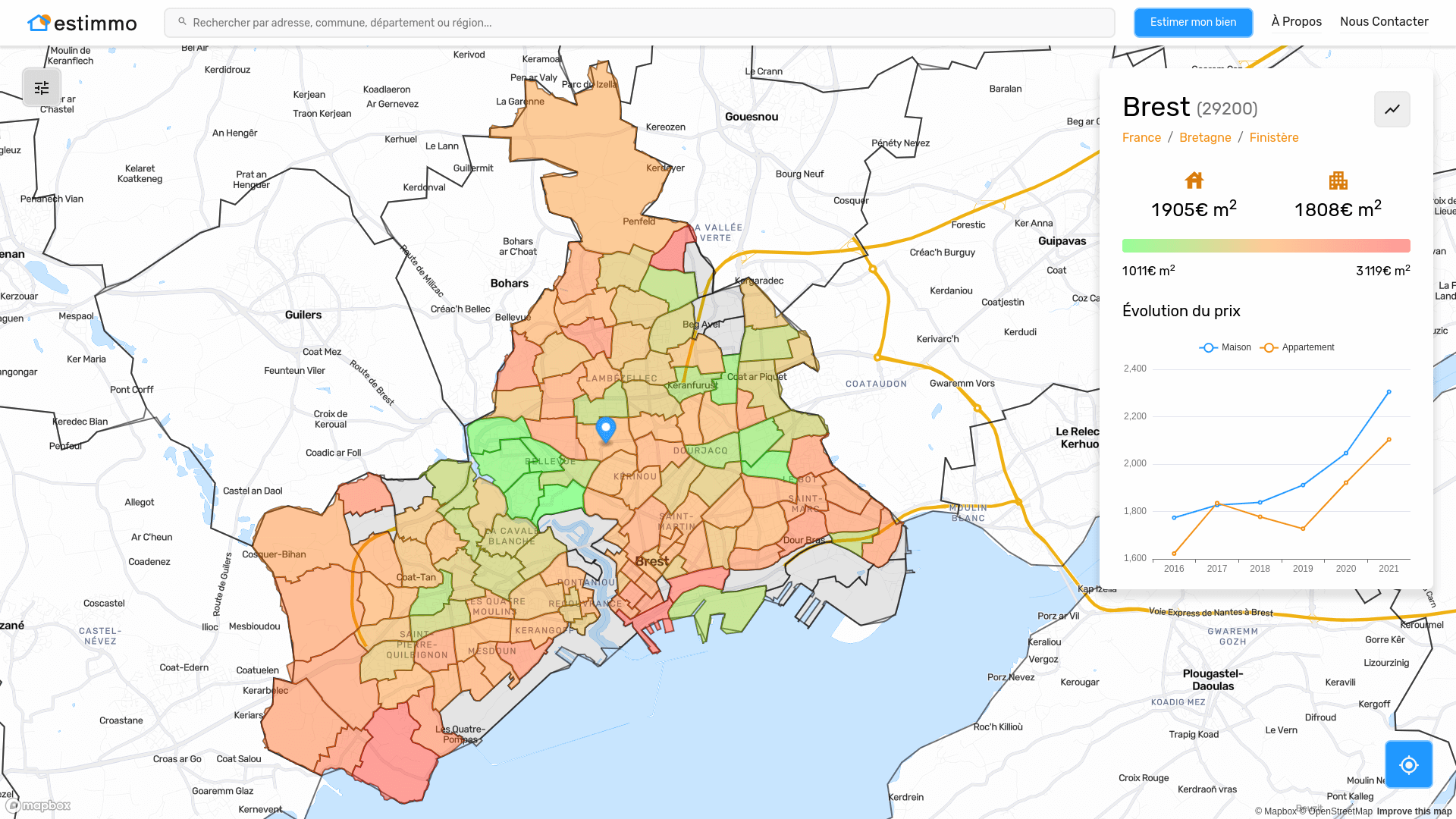Open the À Propos menu item
This screenshot has width=1456, height=819.
[x=1296, y=22]
